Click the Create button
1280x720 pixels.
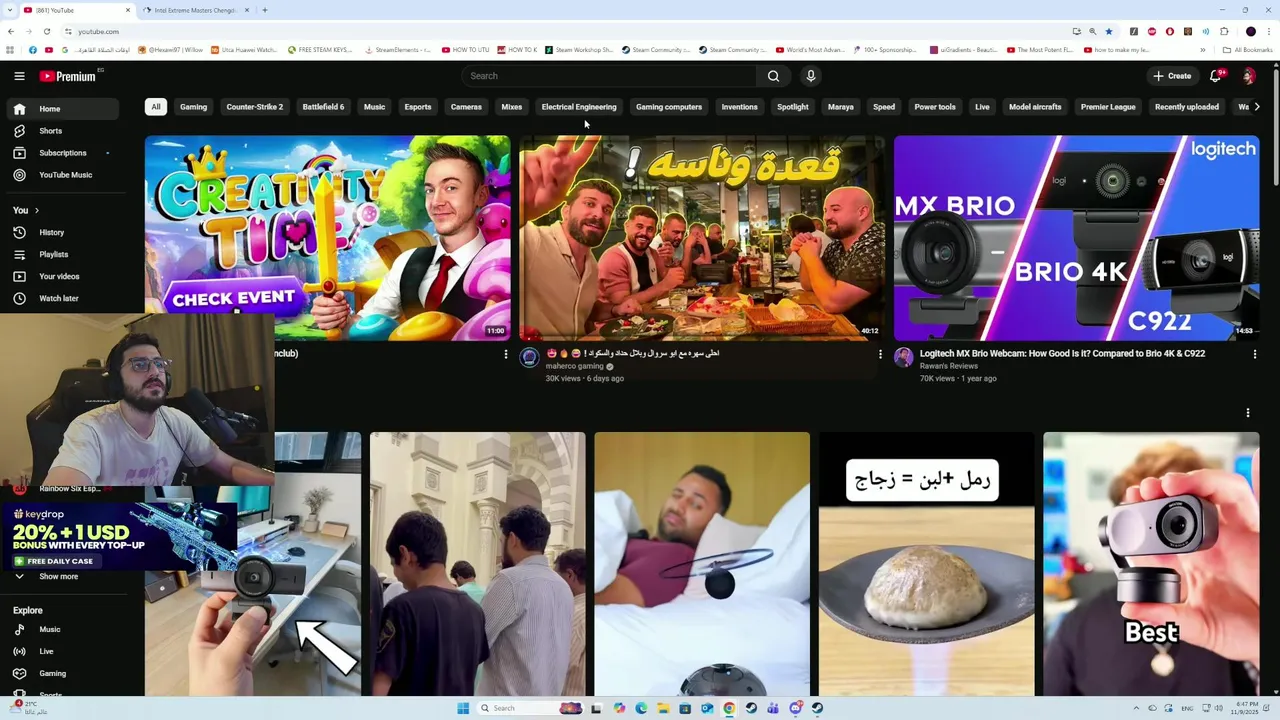click(x=1172, y=76)
